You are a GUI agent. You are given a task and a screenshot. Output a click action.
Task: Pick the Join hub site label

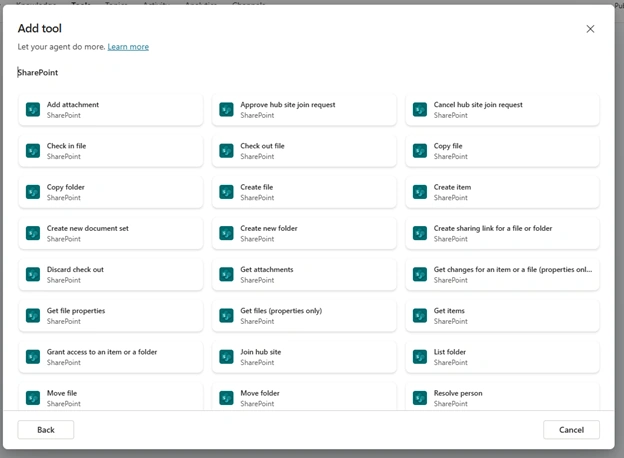[261, 352]
